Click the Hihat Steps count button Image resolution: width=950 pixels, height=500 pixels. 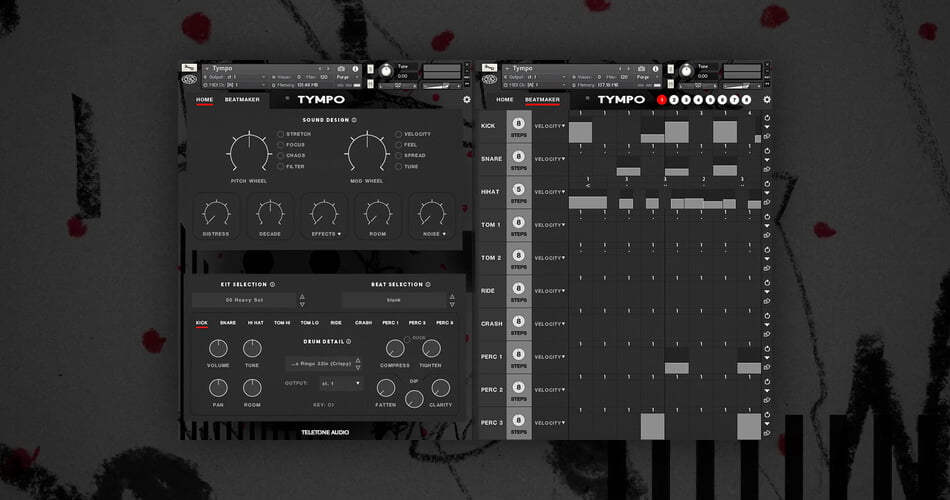519,191
